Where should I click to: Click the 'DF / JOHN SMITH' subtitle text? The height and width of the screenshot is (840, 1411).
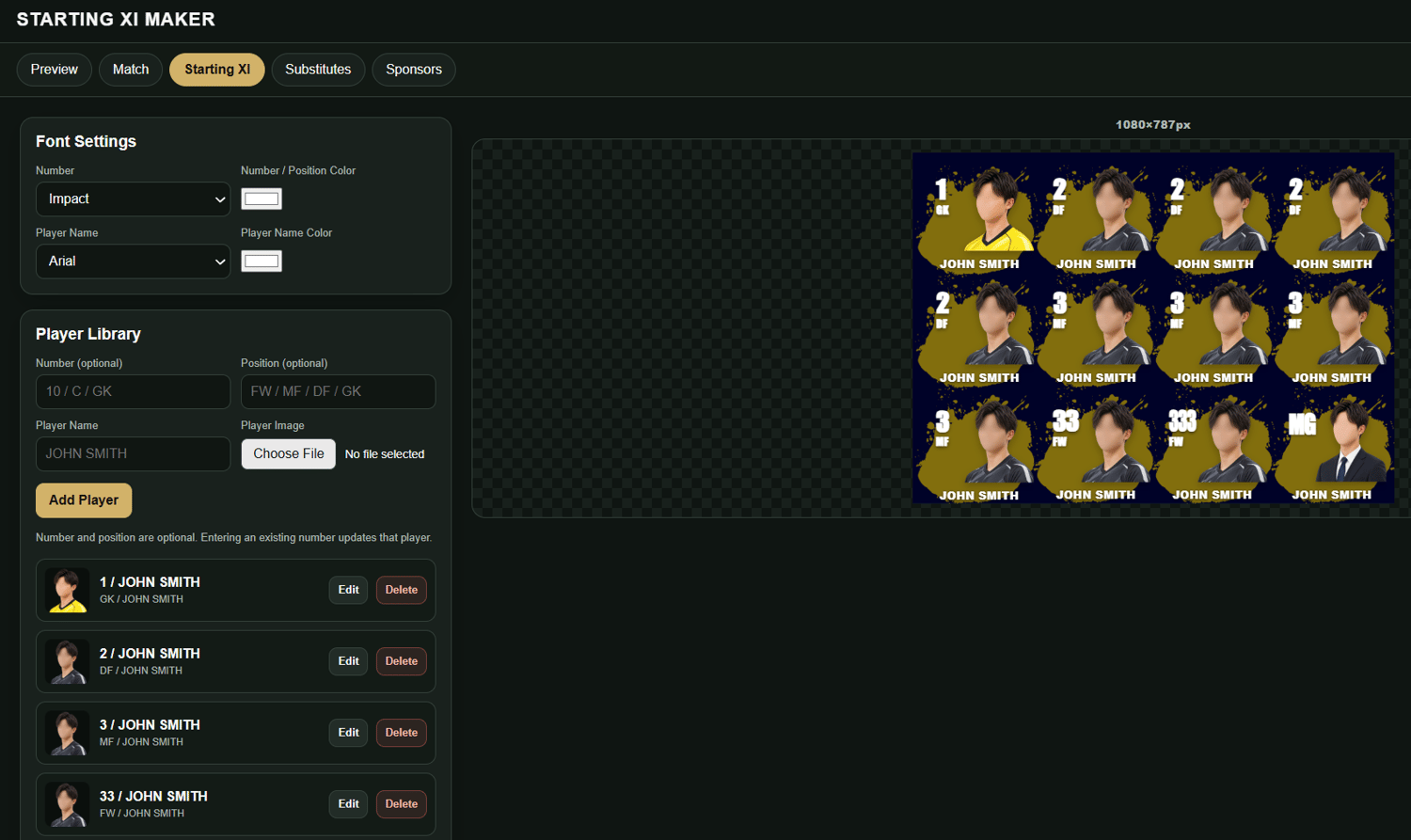(x=141, y=671)
